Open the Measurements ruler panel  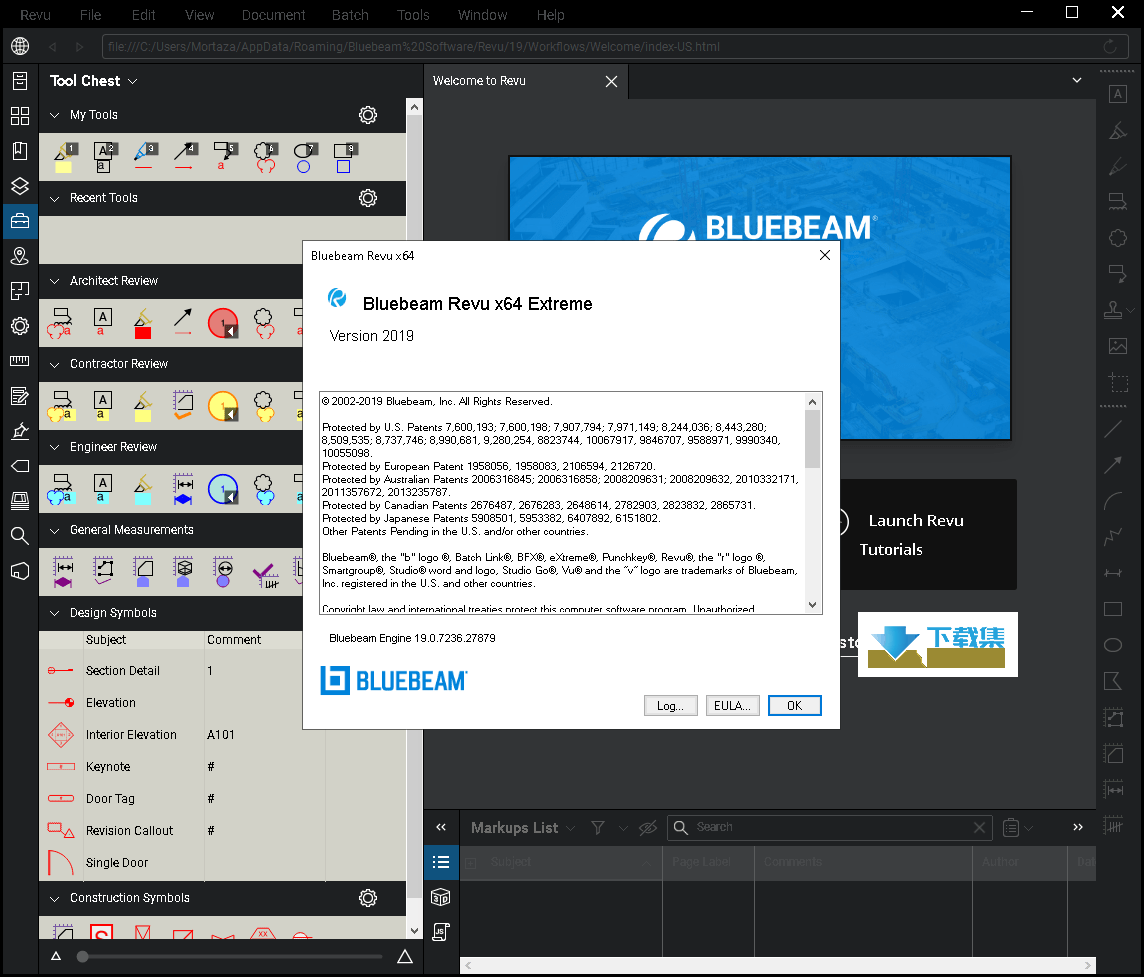click(x=20, y=361)
